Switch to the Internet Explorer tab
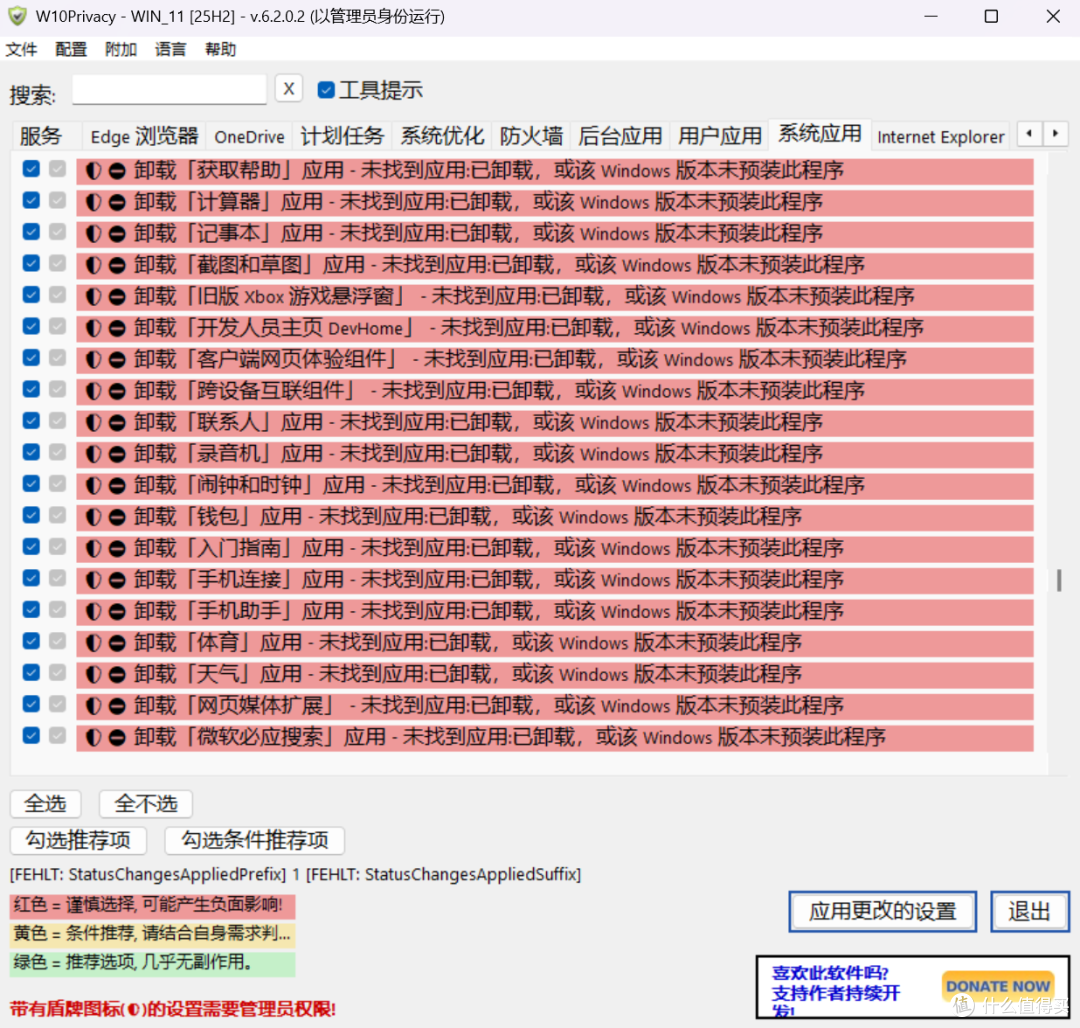Image resolution: width=1080 pixels, height=1028 pixels. 941,136
